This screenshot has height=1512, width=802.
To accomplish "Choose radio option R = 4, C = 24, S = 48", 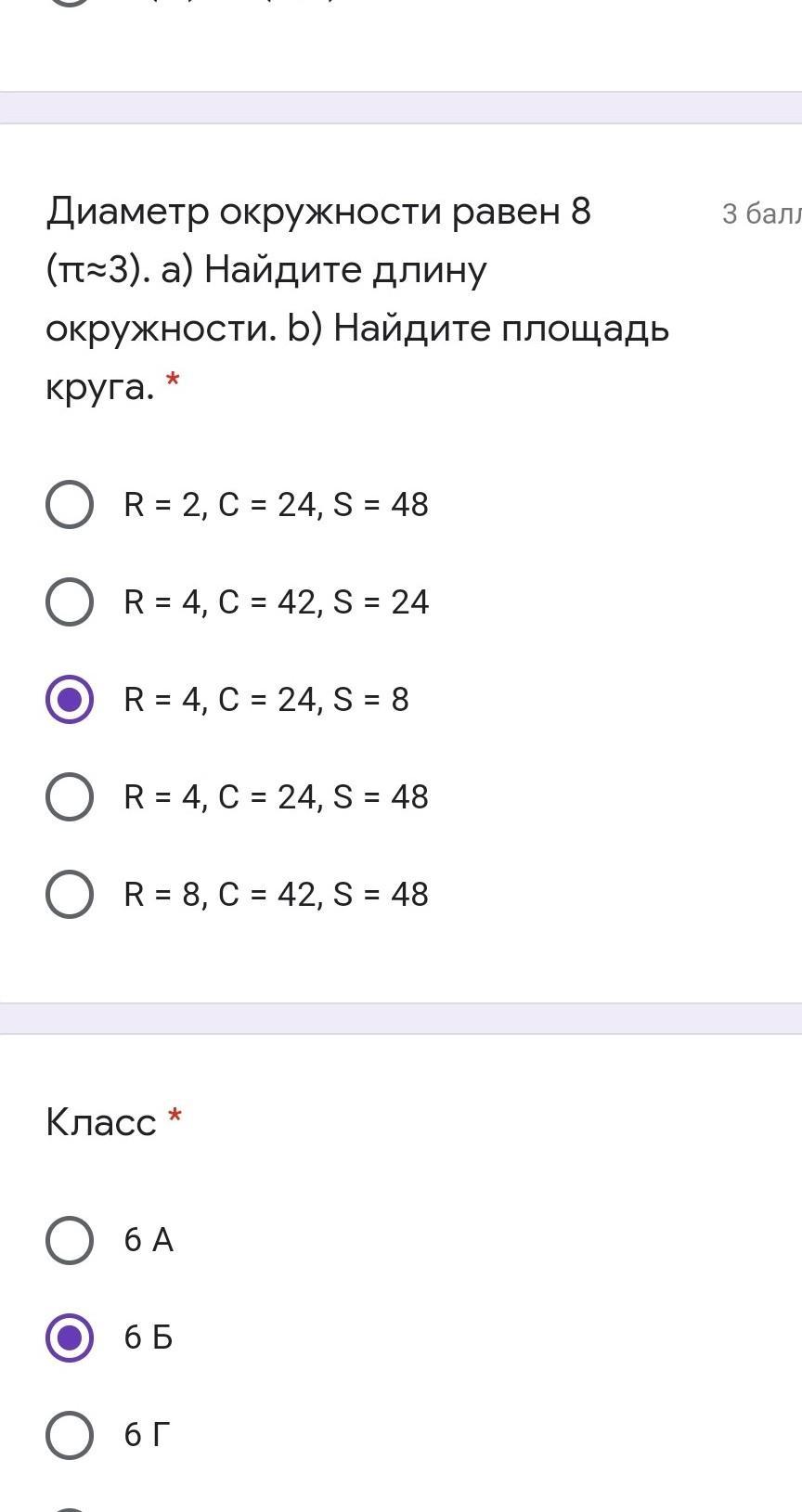I will (70, 796).
